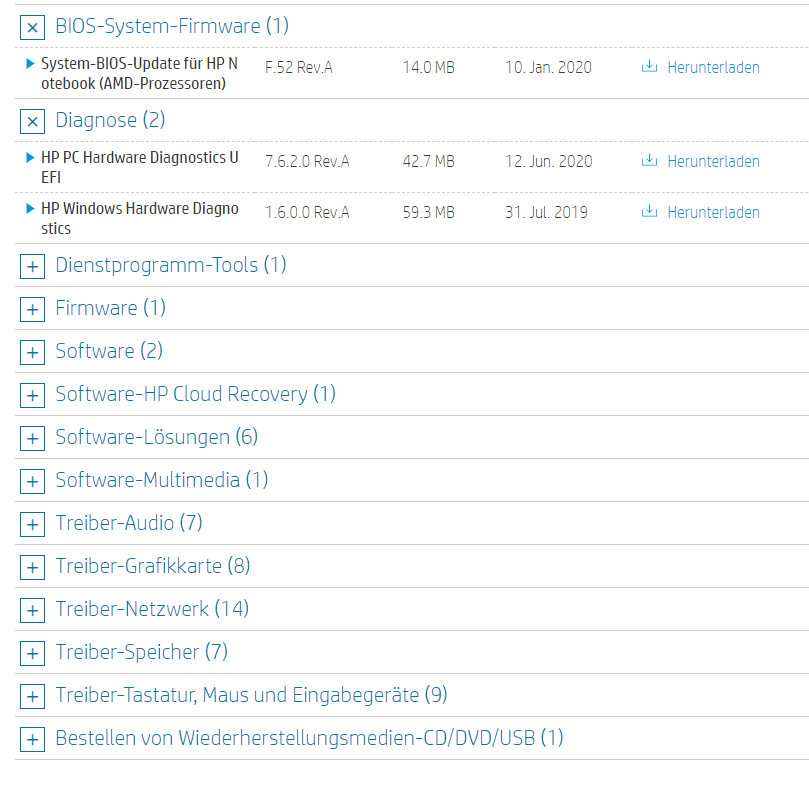Screen dimensions: 809x785
Task: Expand the Treiber-Audio plus box
Action: (x=33, y=524)
